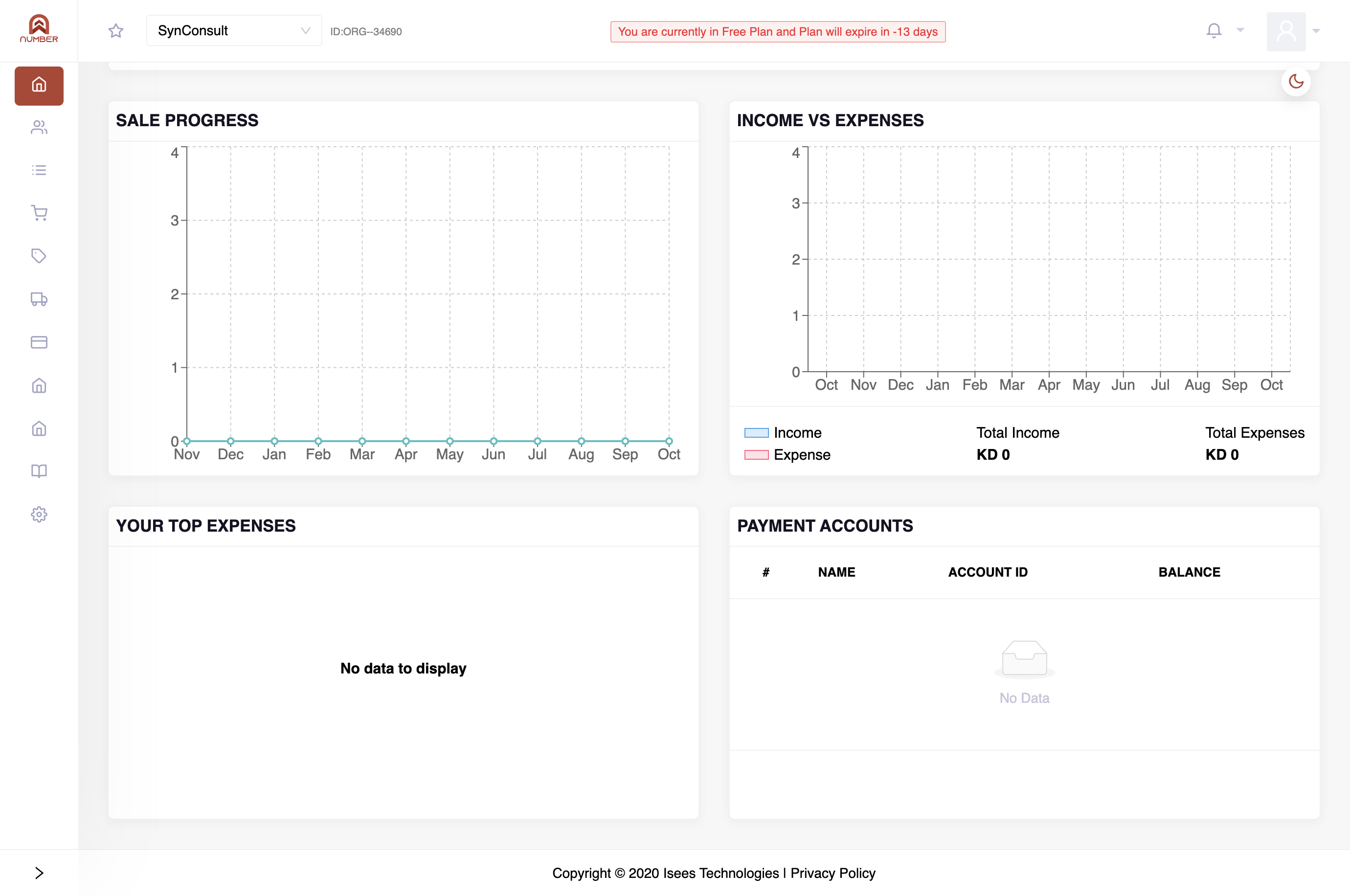Click the Total Expenses KD 0 value
The image size is (1350, 896).
(x=1222, y=455)
